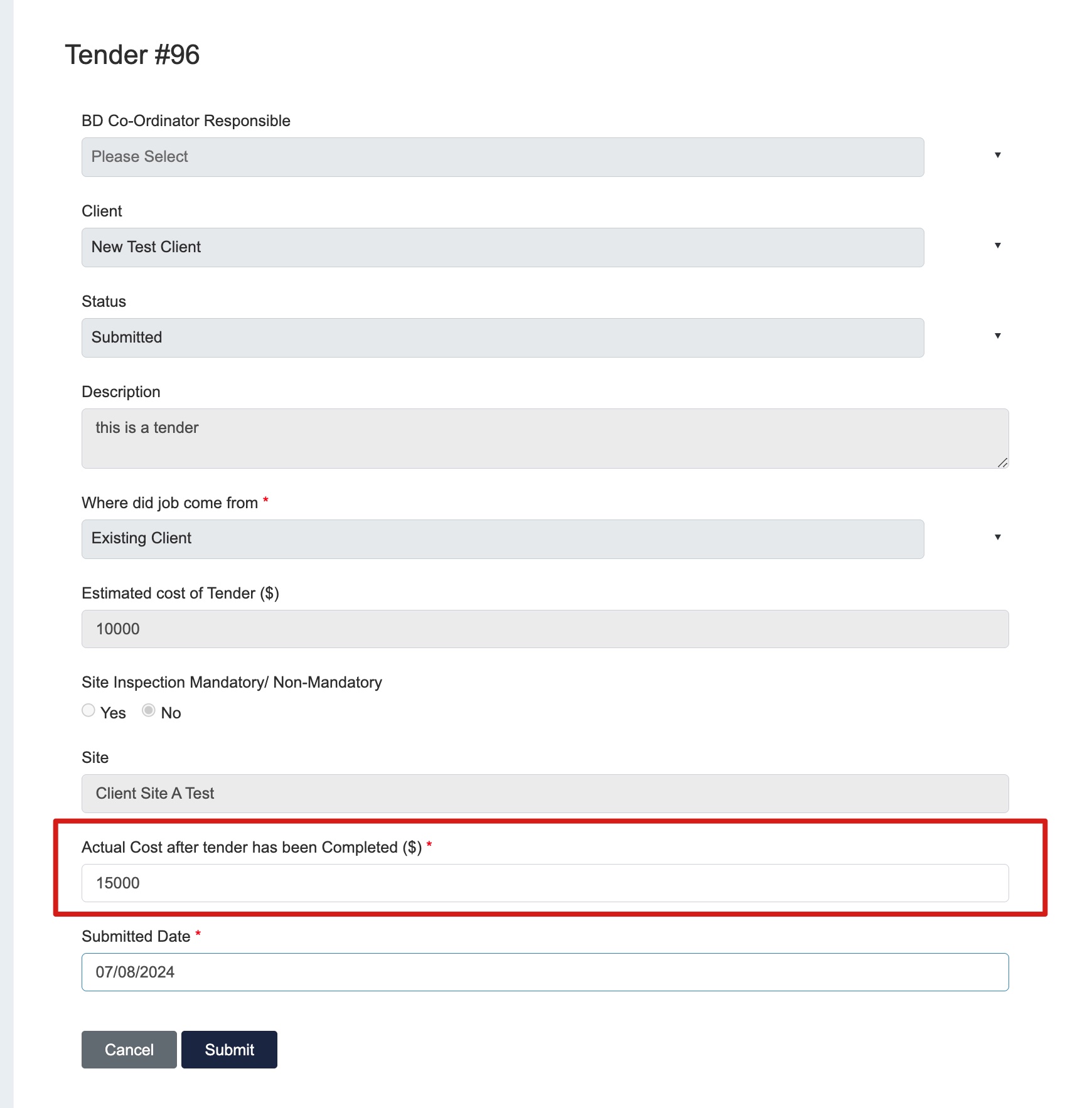Click the Estimated cost of Tender field
This screenshot has height=1108, width=1092.
(545, 629)
